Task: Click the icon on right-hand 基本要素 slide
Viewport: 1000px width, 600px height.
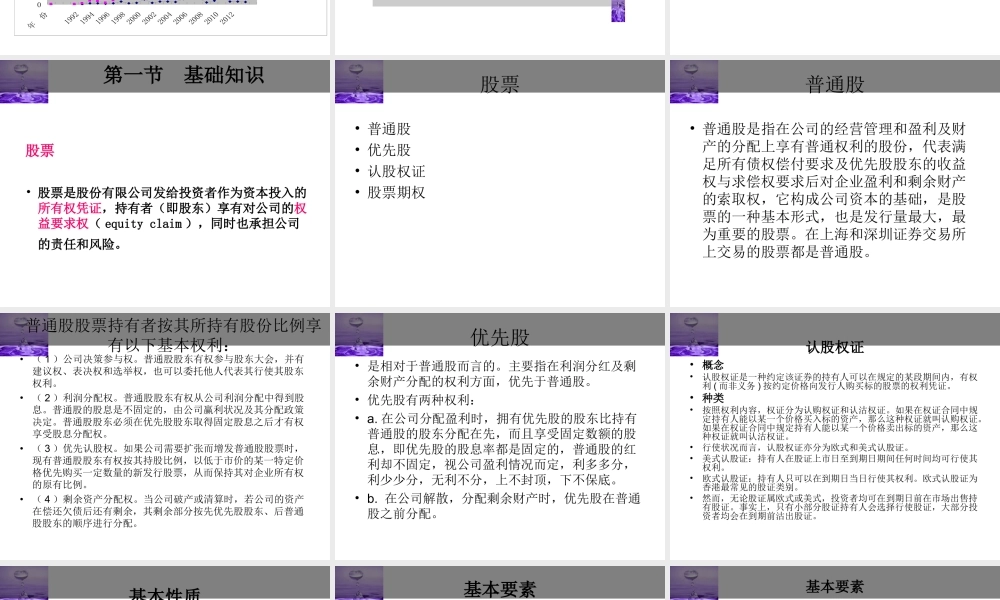Action: 694,582
